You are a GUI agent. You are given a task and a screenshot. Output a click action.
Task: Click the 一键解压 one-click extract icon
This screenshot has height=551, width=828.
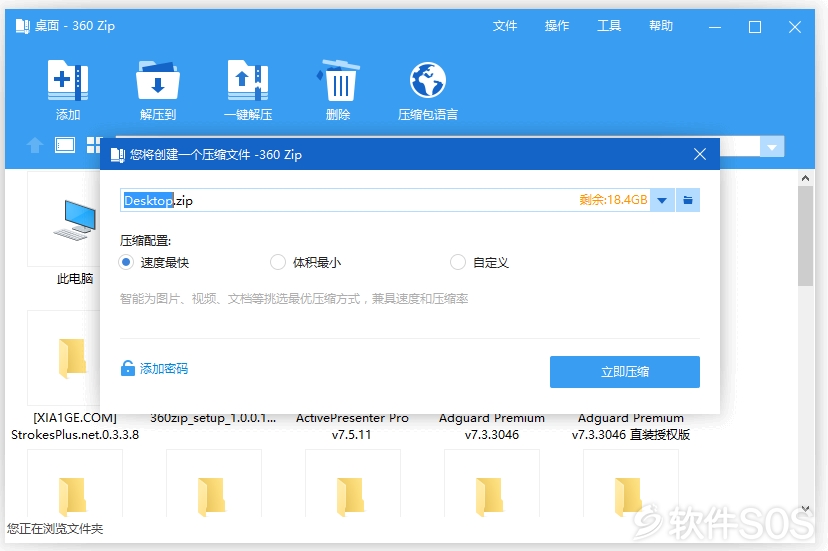248,80
